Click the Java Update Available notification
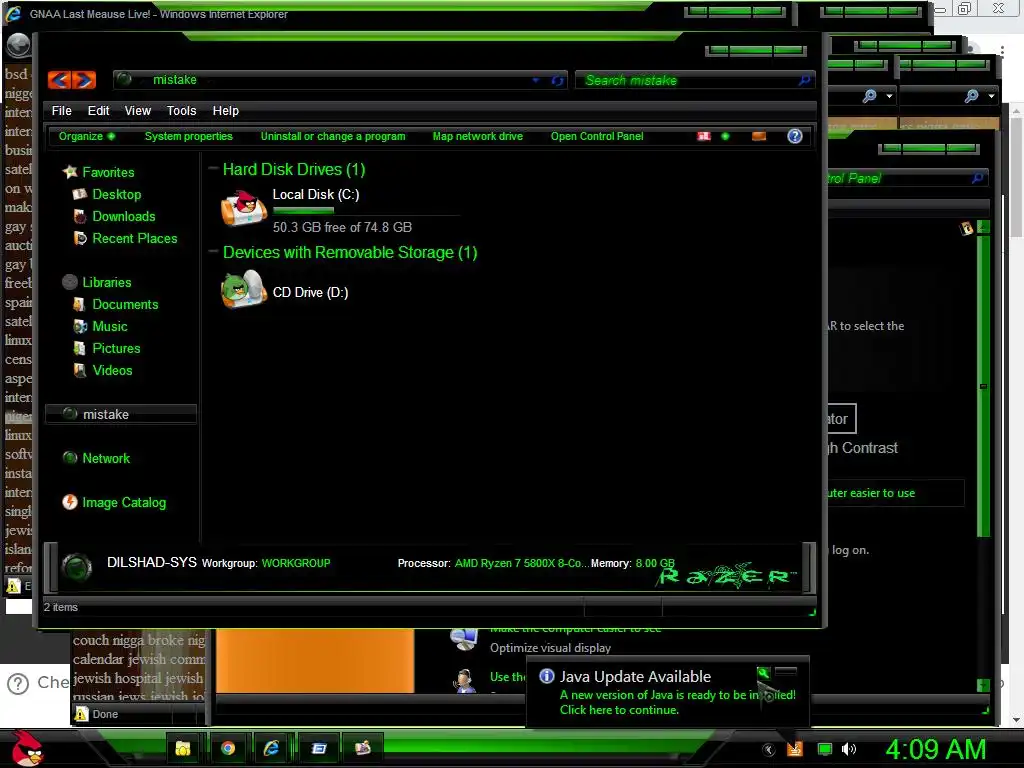1024x768 pixels. pos(667,692)
